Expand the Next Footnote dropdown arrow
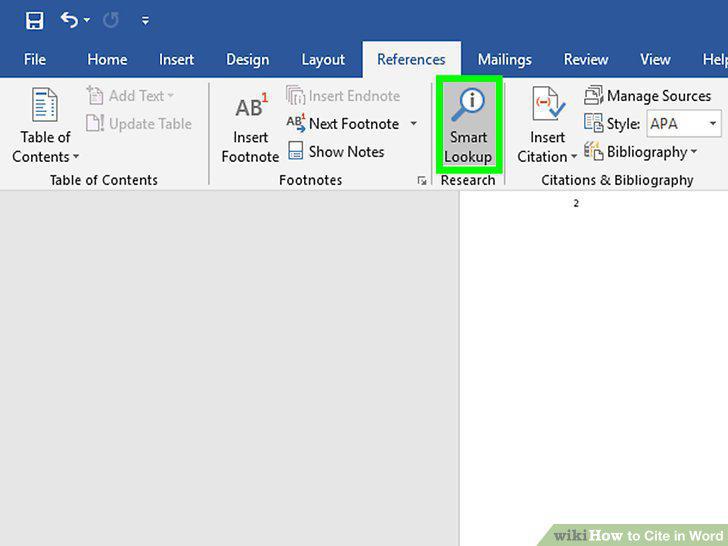Viewport: 728px width, 546px height. 413,124
